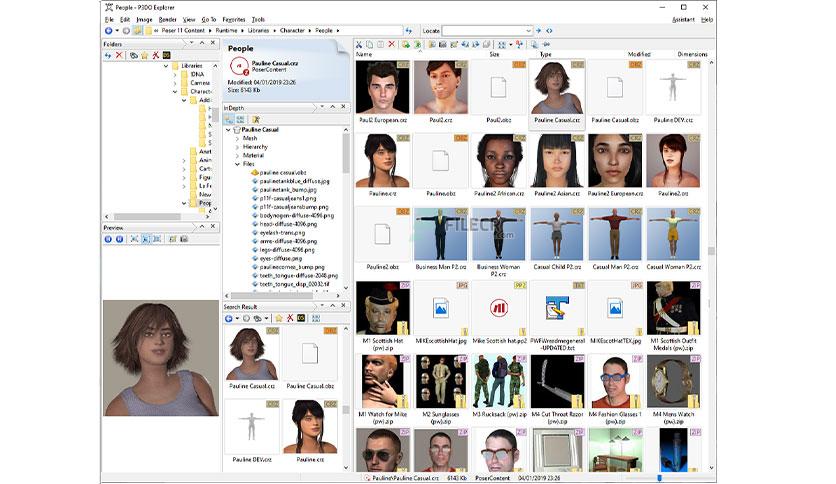This screenshot has width=836, height=484.
Task: Select the Pauline2 African.cr2 thumbnail
Action: tap(499, 166)
